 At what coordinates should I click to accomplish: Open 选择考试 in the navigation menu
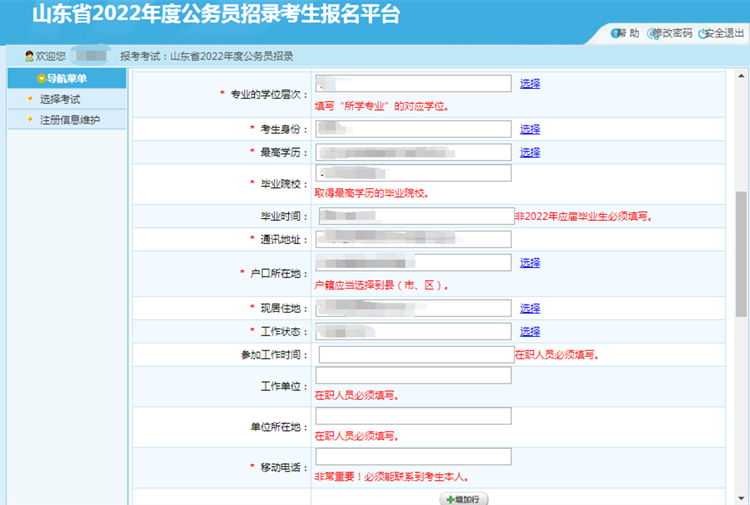(x=60, y=99)
